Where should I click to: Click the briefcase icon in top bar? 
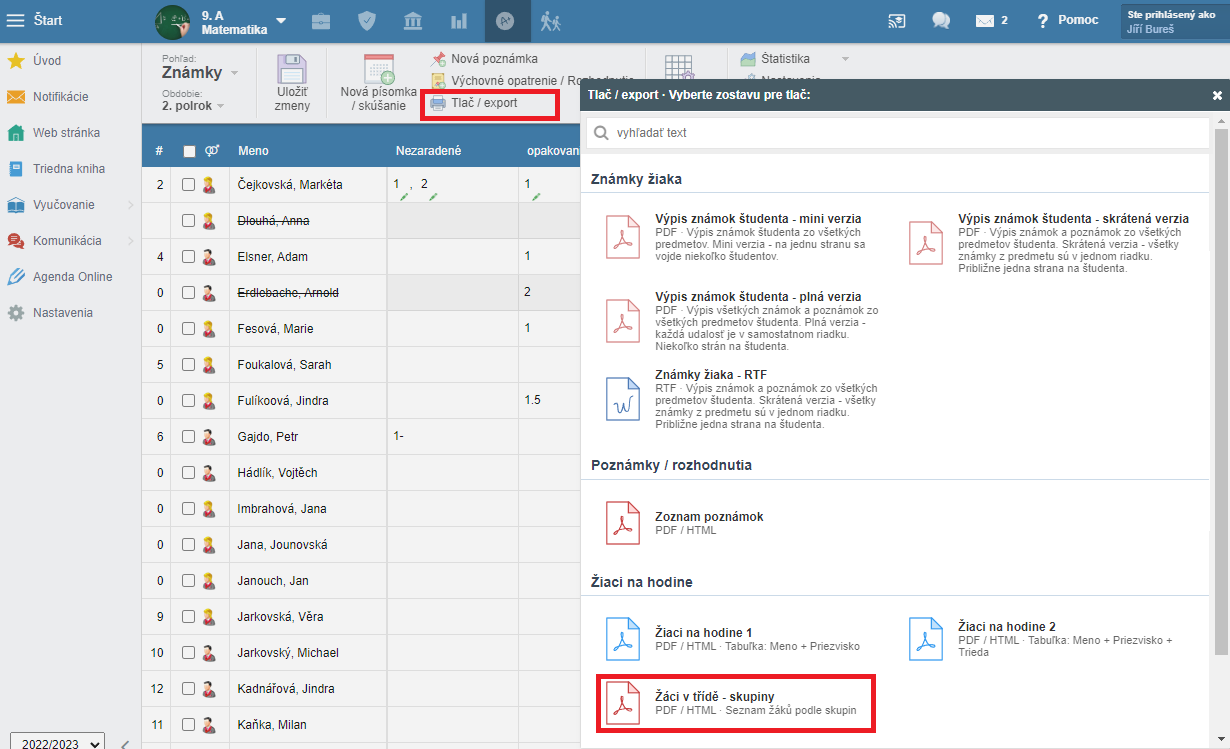321,20
